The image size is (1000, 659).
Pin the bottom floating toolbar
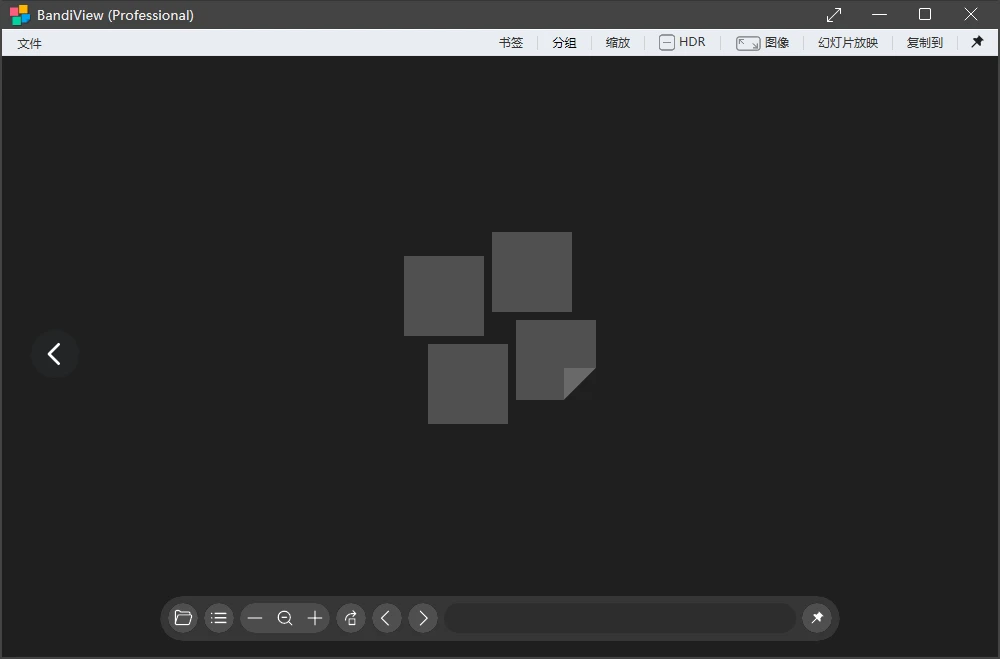pos(817,618)
